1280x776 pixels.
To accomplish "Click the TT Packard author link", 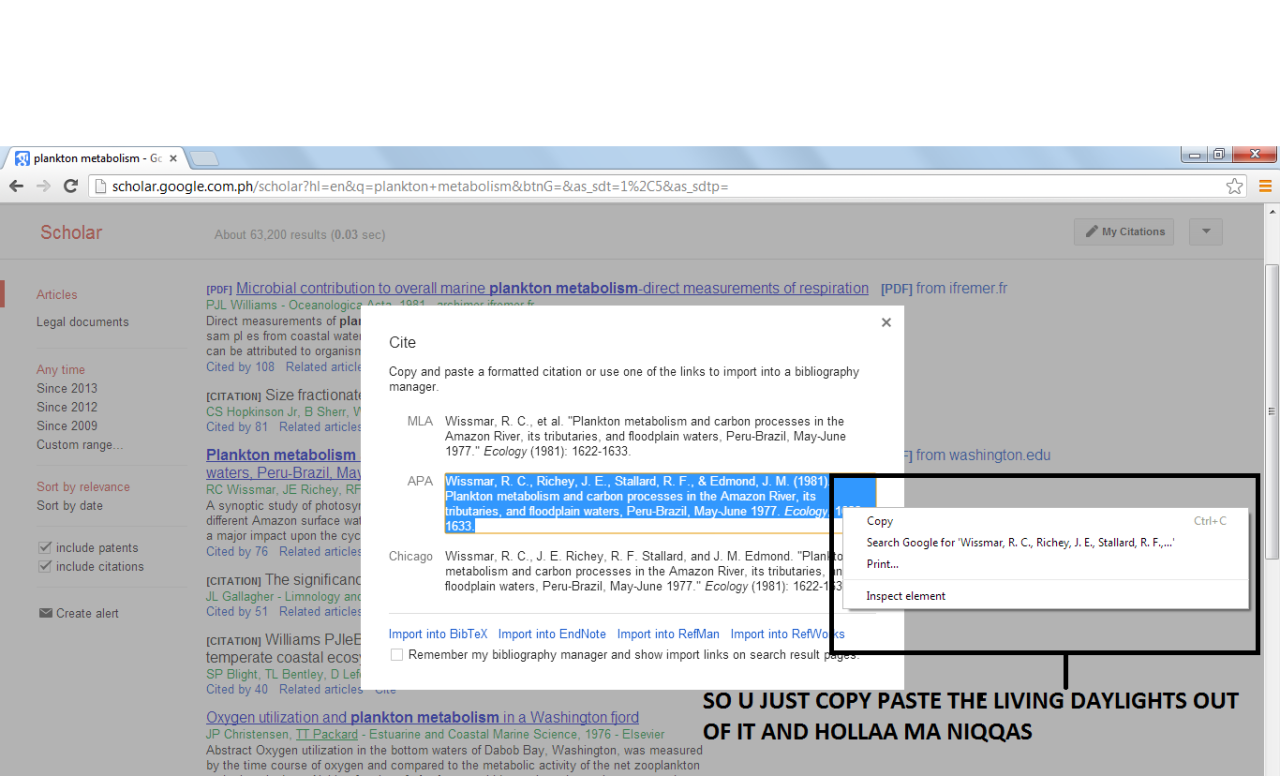I will click(326, 734).
